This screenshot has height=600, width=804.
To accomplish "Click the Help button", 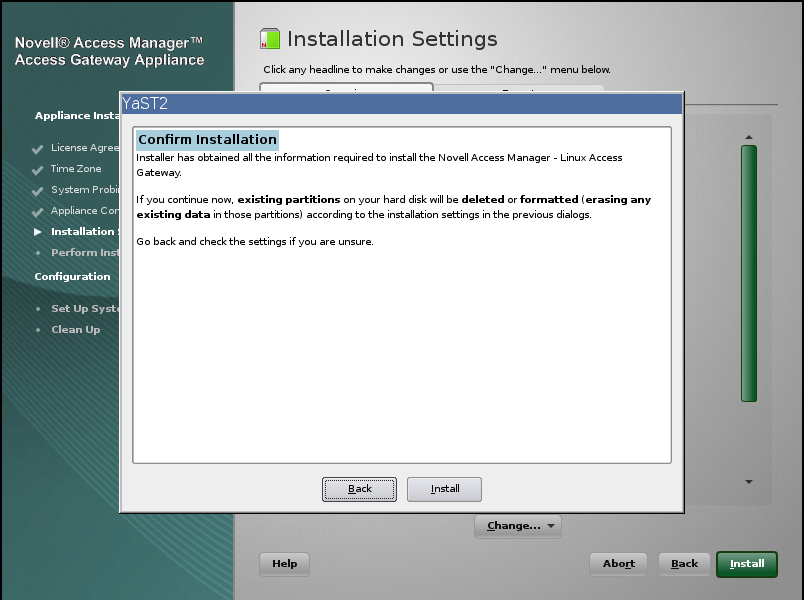I will pos(285,564).
